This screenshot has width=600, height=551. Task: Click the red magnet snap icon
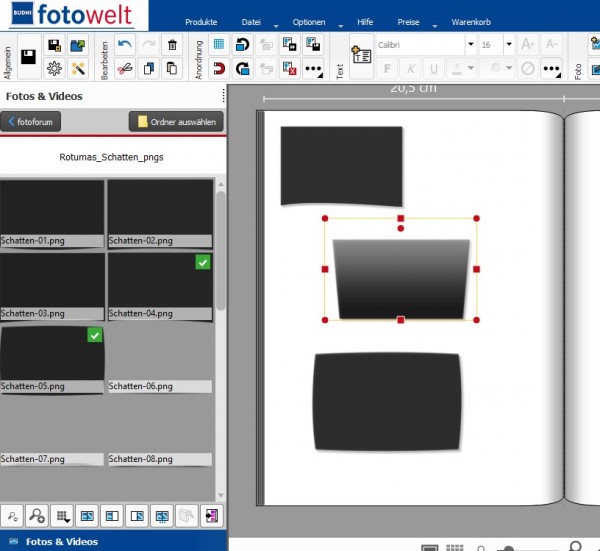(219, 68)
